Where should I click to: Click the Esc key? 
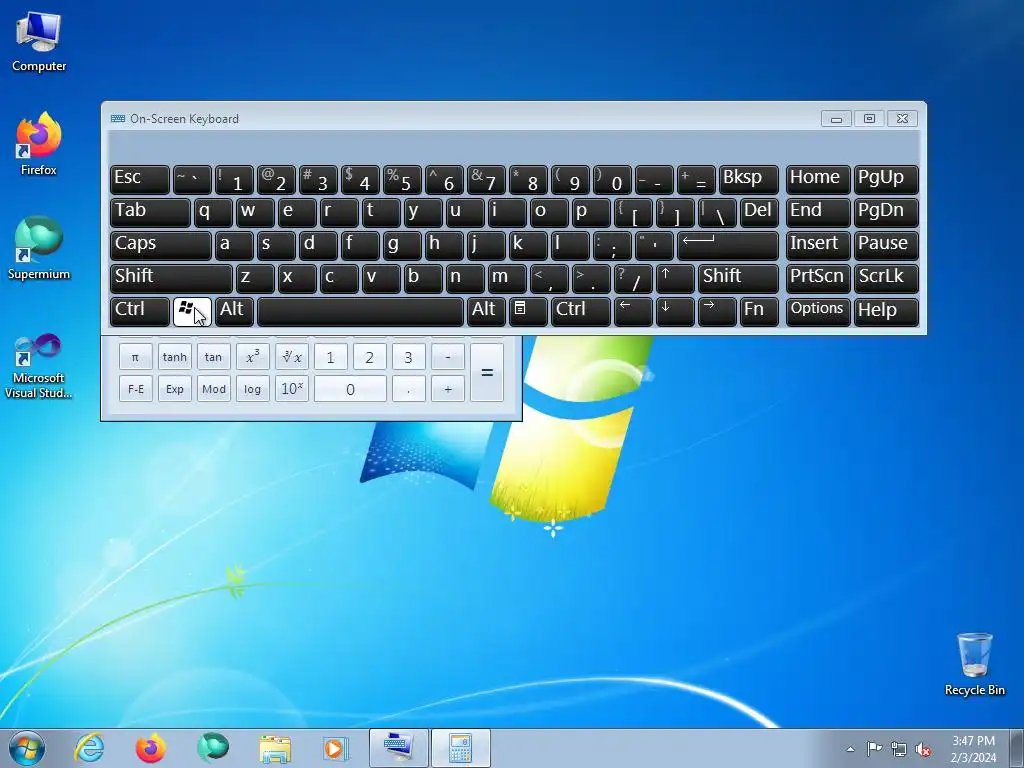click(x=140, y=180)
